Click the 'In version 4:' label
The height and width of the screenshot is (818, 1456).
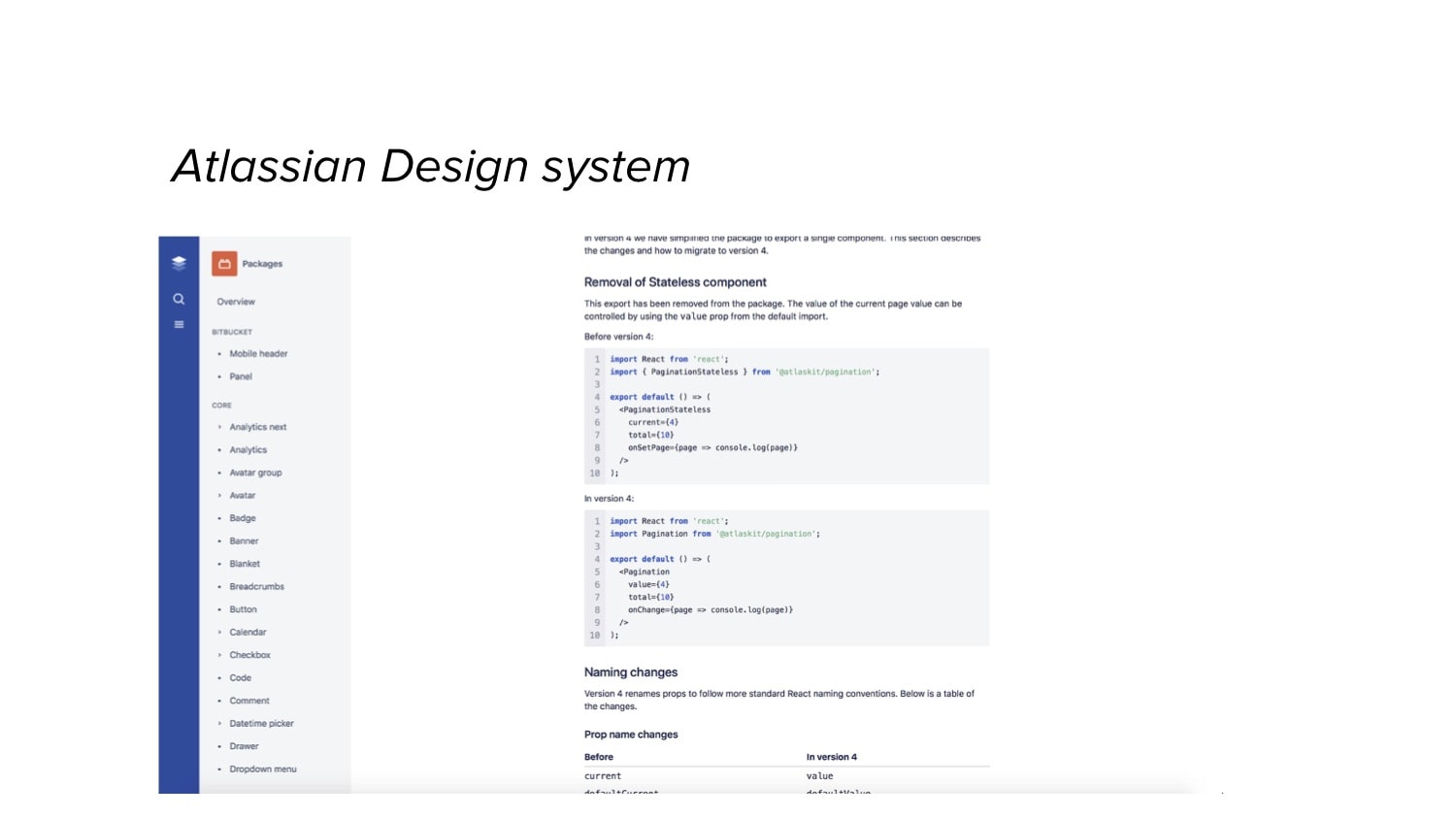tap(609, 499)
